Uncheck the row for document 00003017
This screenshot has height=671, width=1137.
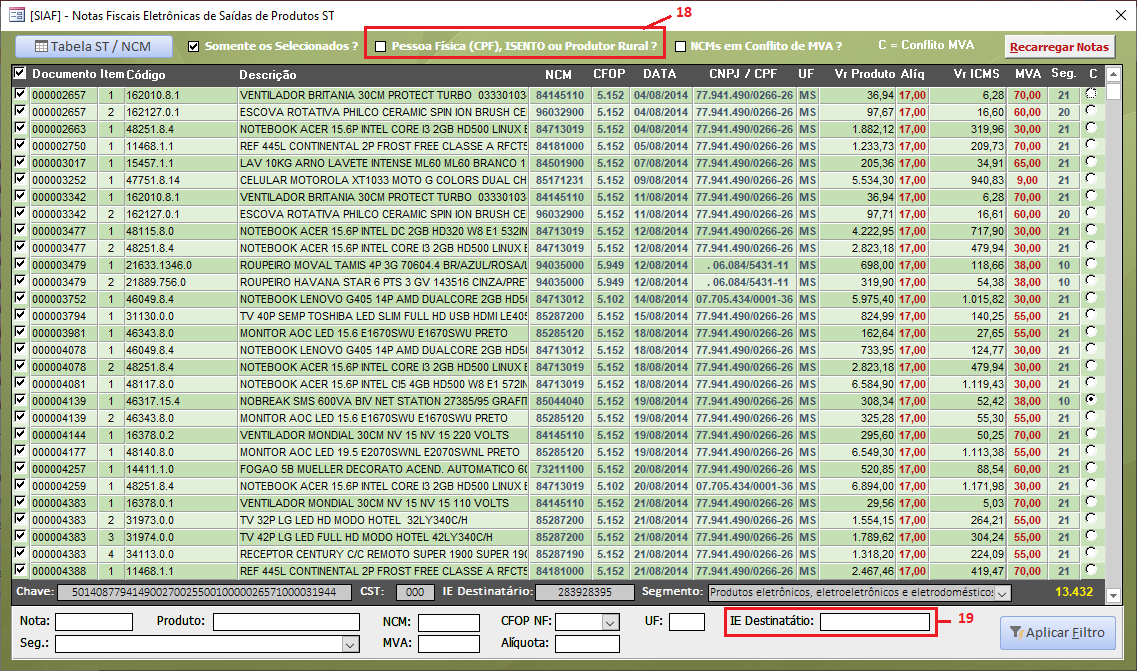click(20, 162)
